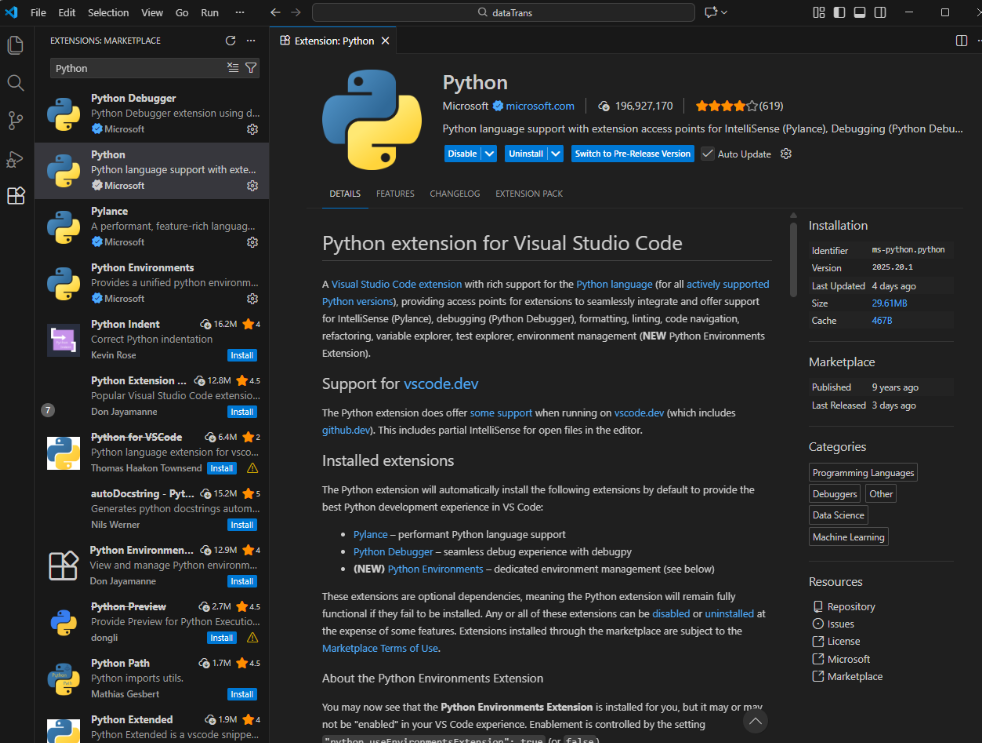Select Pylance in the extensions list

point(152,227)
